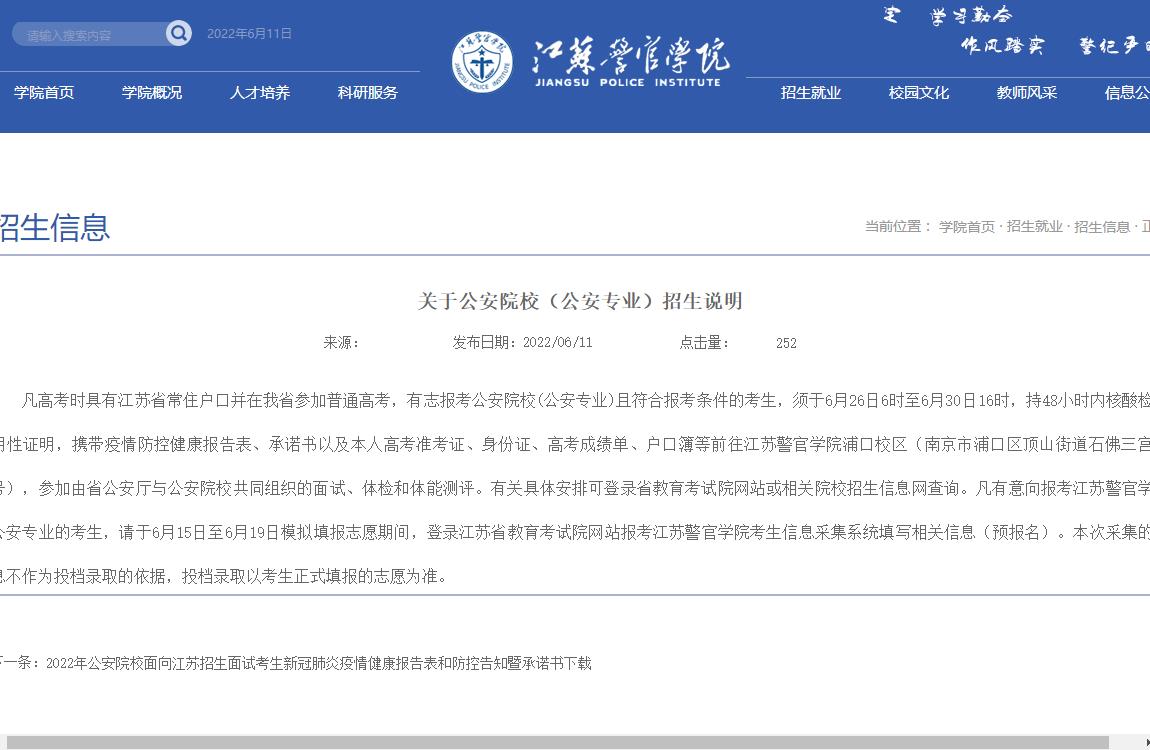This screenshot has width=1150, height=750.
Task: Click the date text 2022年6月11日 in the header
Action: click(249, 34)
